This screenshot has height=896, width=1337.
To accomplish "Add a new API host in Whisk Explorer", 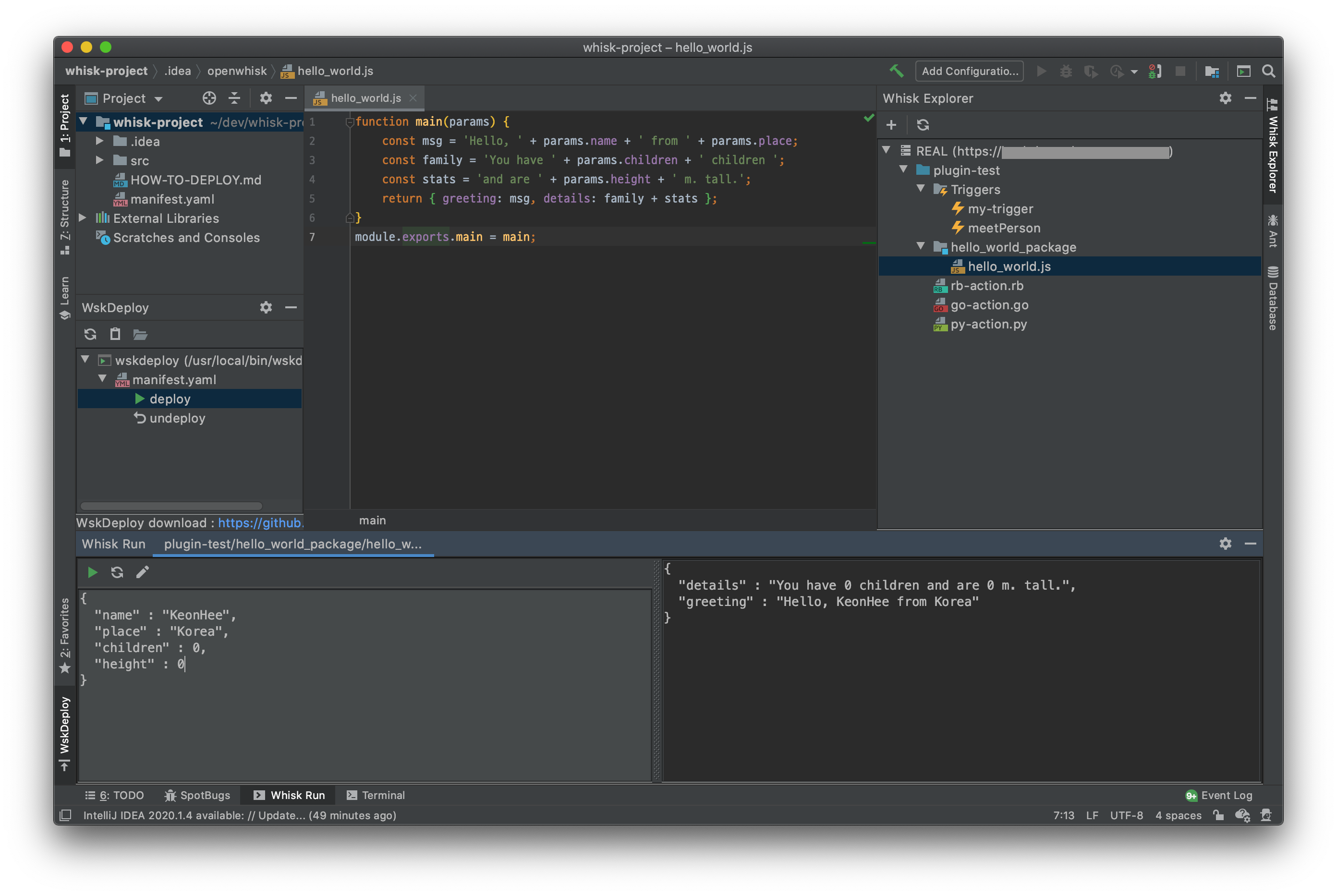I will point(891,124).
